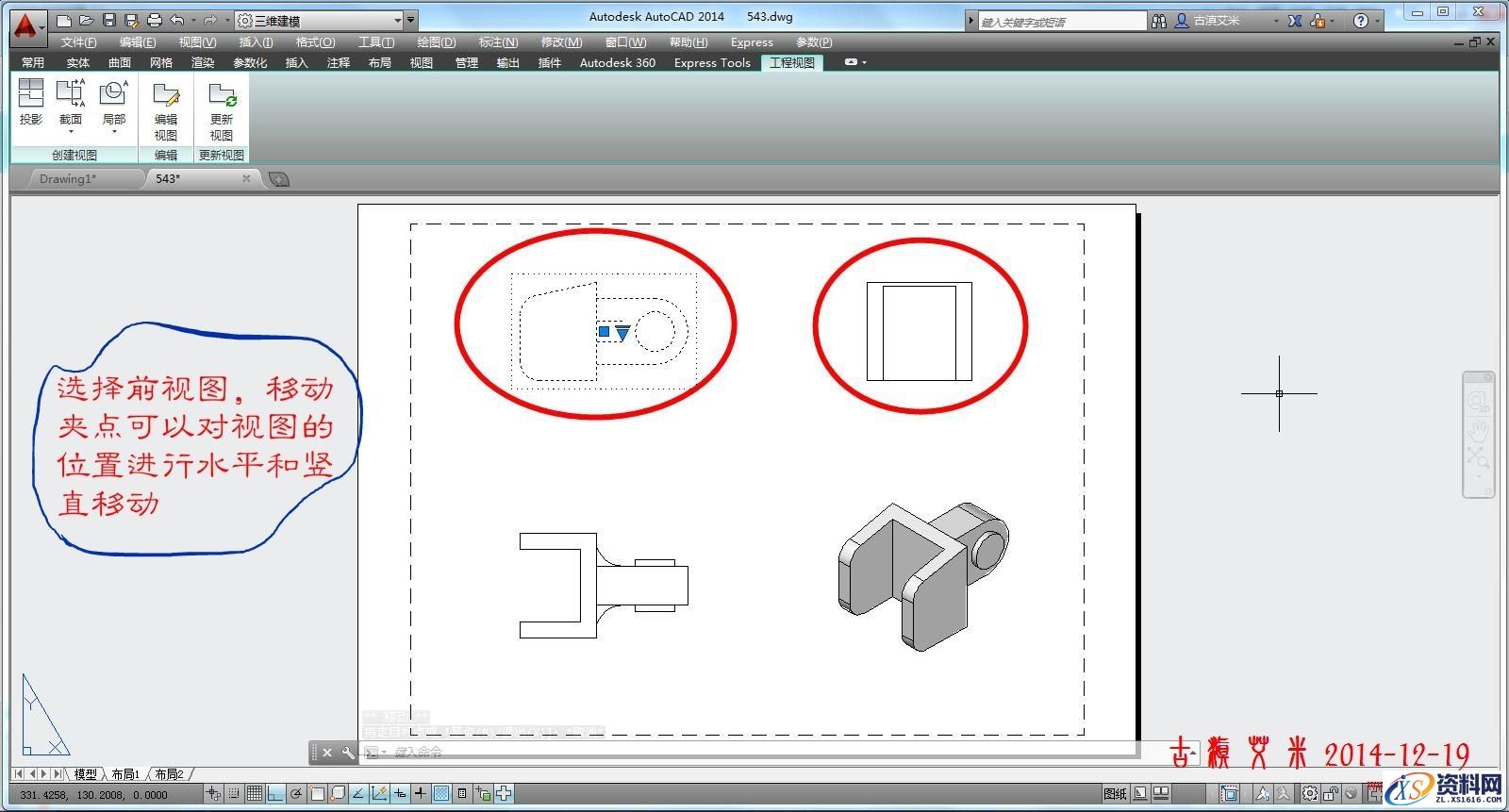Image resolution: width=1509 pixels, height=812 pixels.
Task: Click the Save icon in quick access toolbar
Action: pyautogui.click(x=109, y=20)
